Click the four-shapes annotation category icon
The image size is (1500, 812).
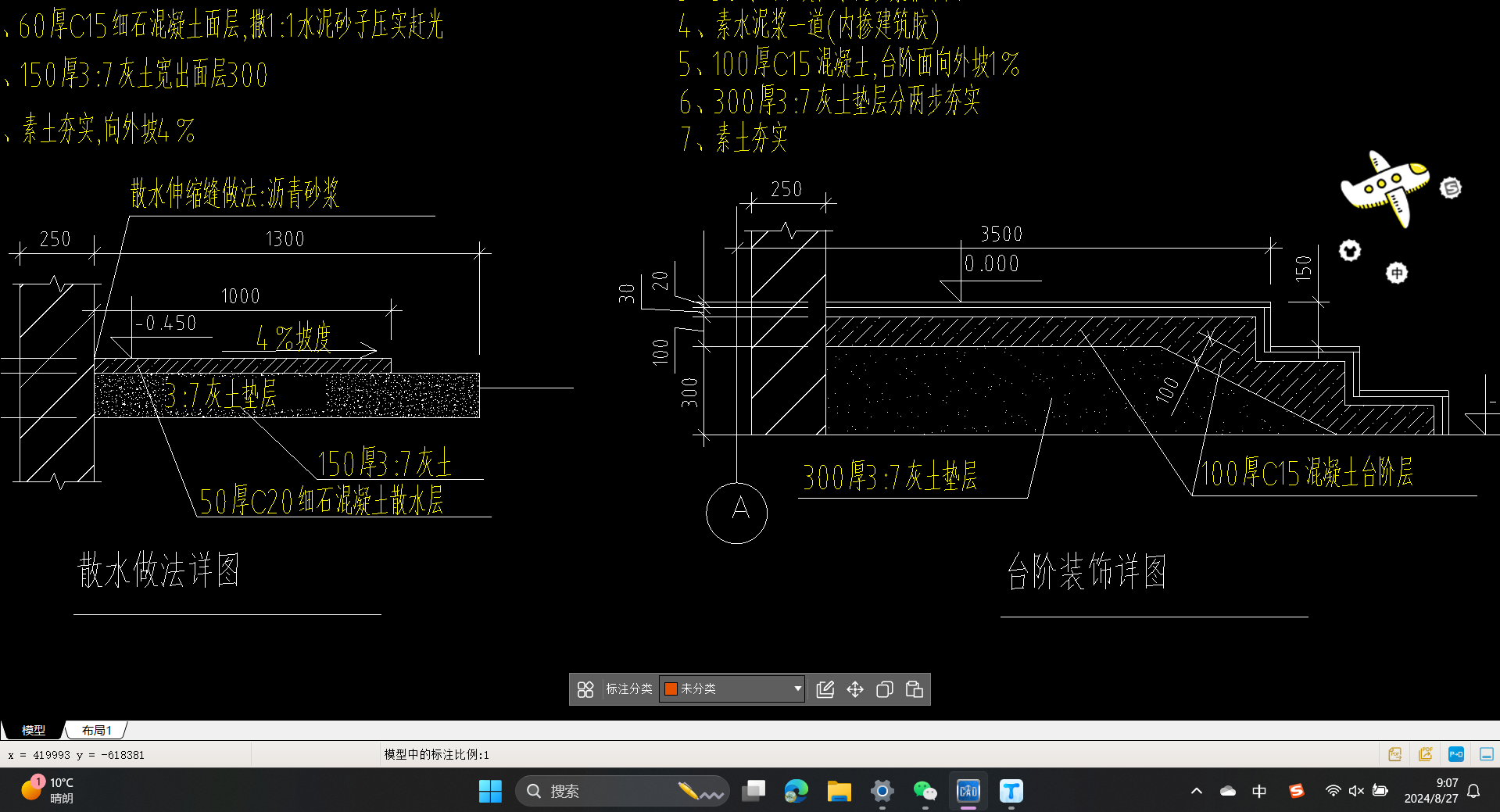click(x=585, y=689)
